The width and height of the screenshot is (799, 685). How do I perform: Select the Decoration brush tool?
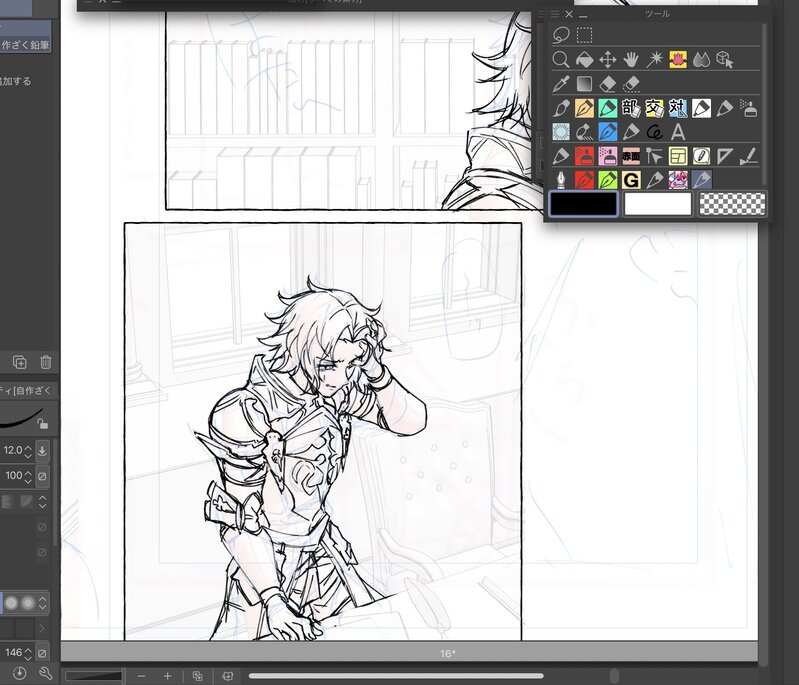[x=584, y=132]
